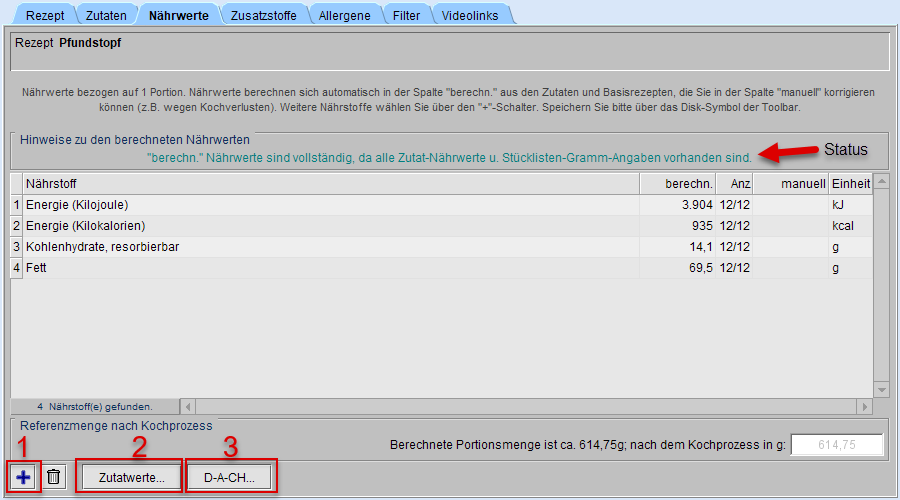Click row number 1 header cell
Viewport: 900px width, 500px height.
point(17,205)
